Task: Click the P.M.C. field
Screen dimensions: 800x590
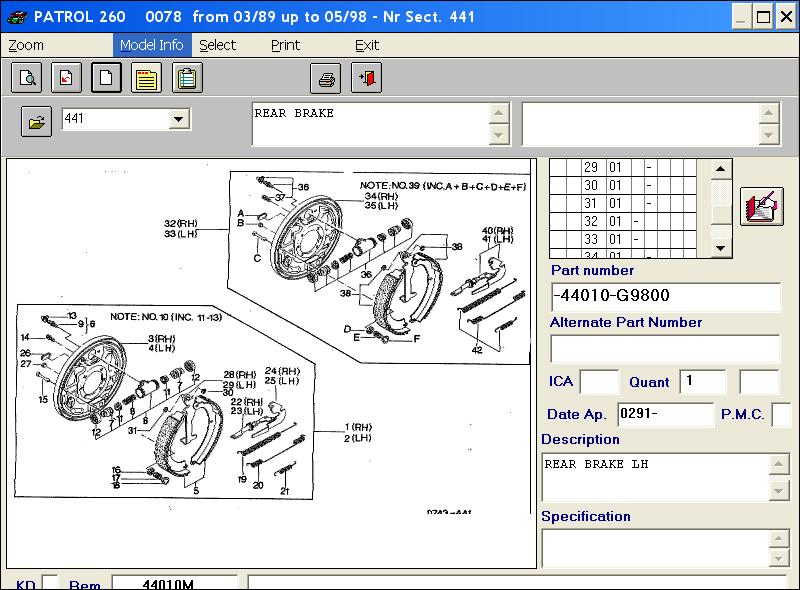Action: 782,414
